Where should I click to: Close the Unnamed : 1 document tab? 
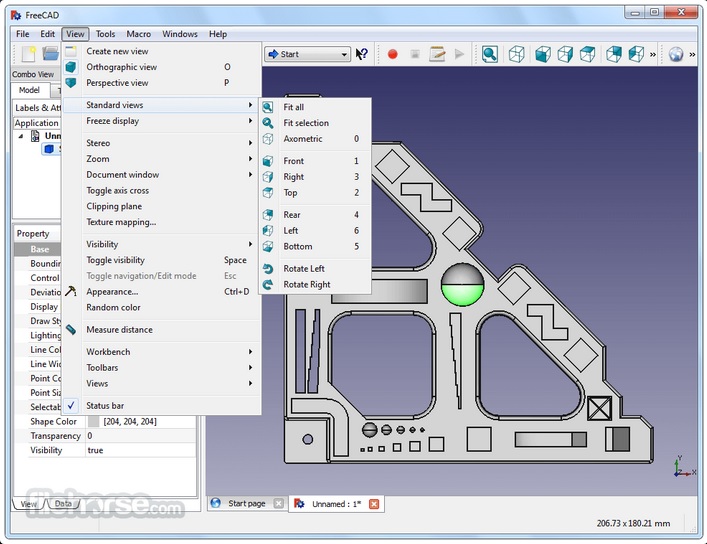click(x=374, y=503)
